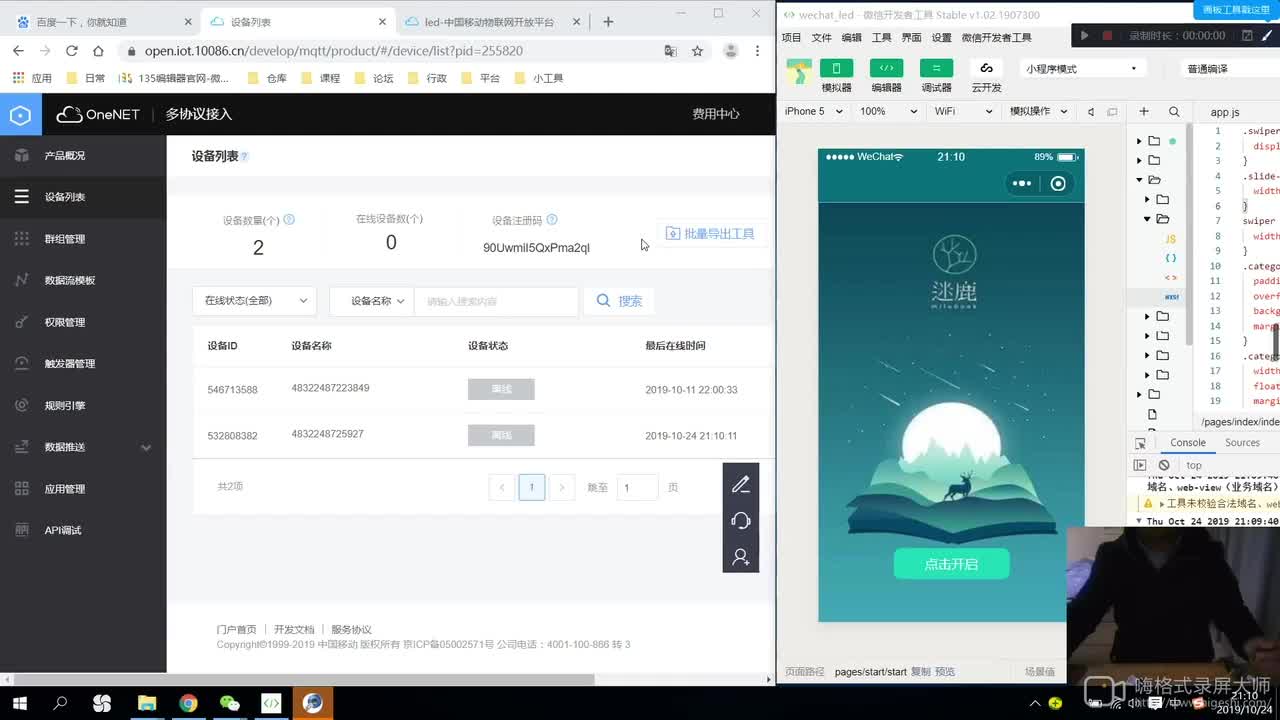This screenshot has width=1280, height=720.
Task: Open 小工具 bookmark folder
Action: click(x=539, y=78)
